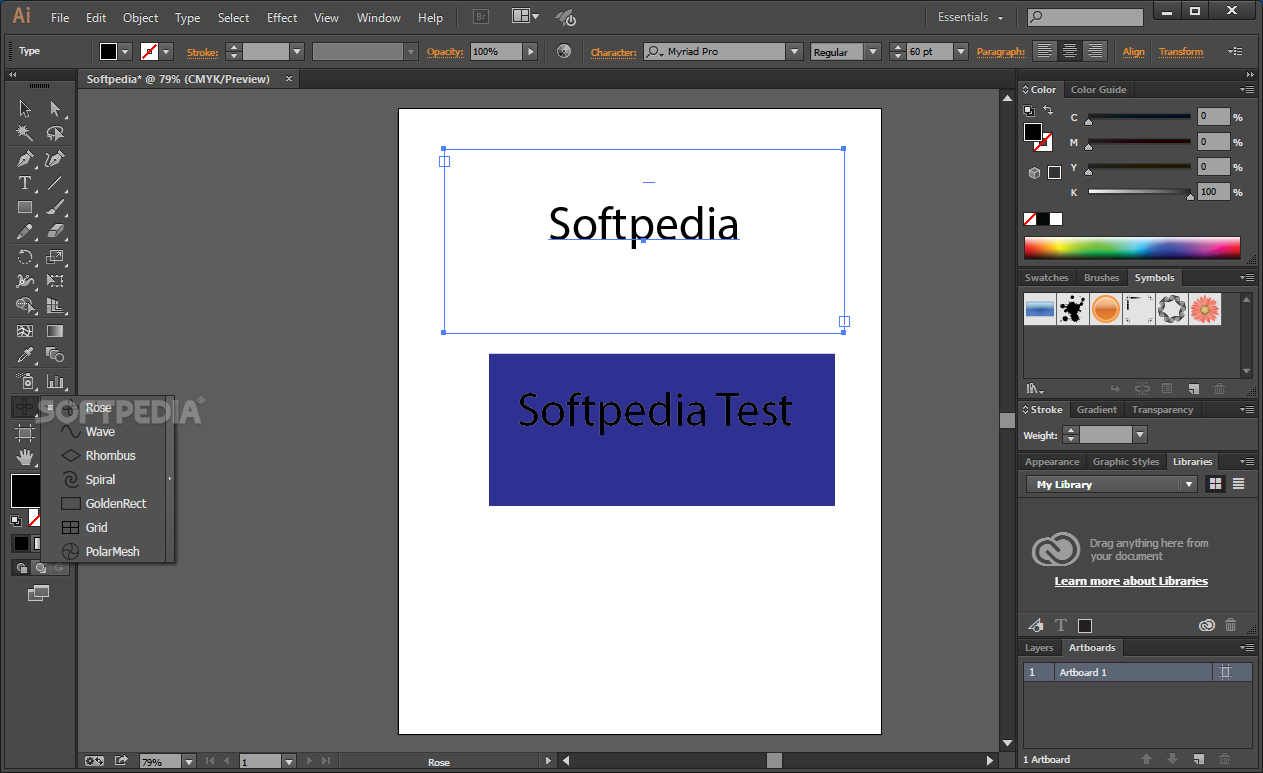Click the Bridge (Br) icon

(x=481, y=17)
